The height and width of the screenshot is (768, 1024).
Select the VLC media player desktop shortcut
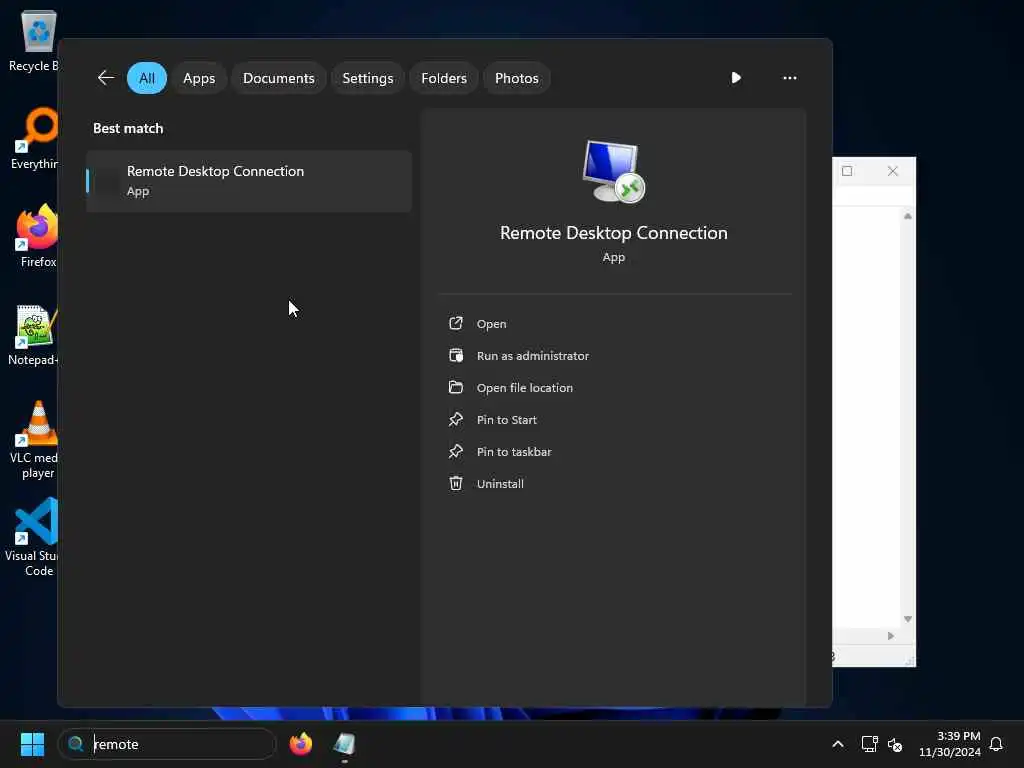36,440
